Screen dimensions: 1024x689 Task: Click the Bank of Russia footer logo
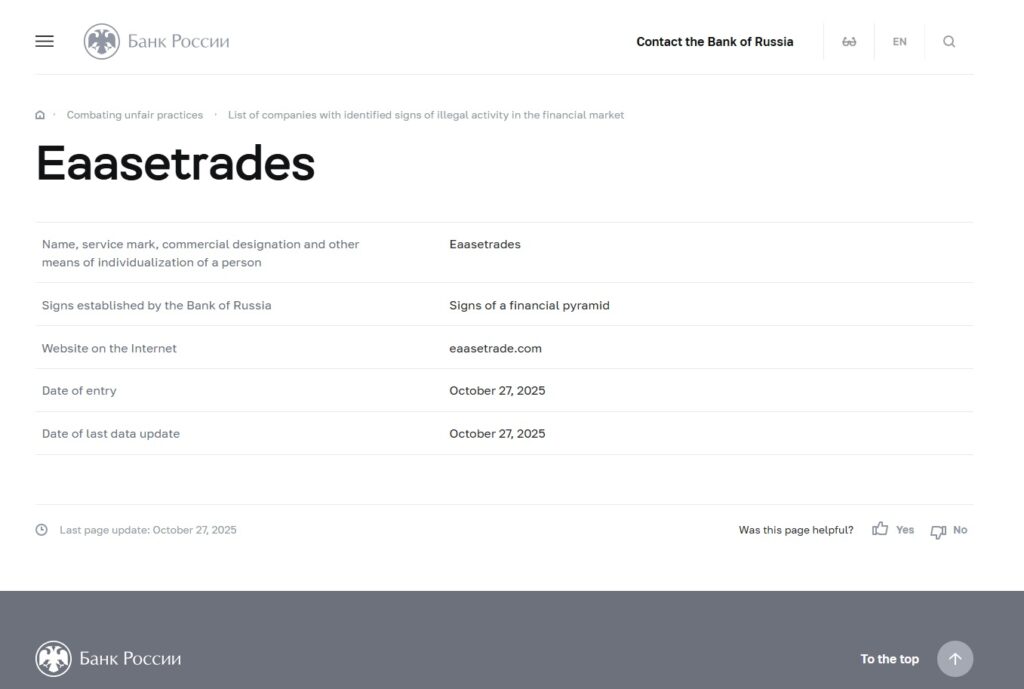point(108,658)
